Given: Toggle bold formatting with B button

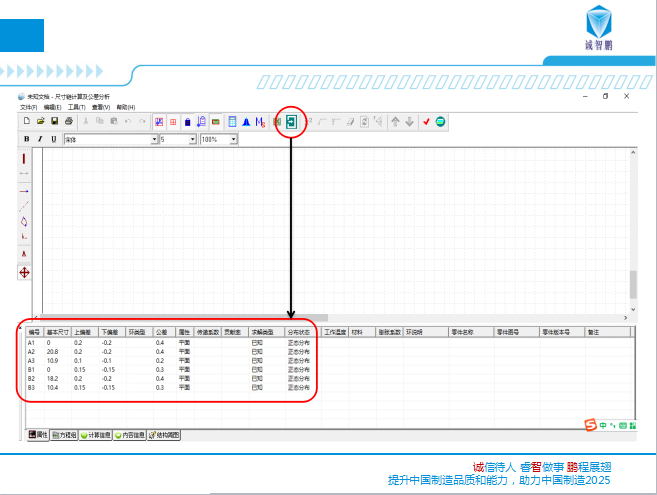Looking at the screenshot, I should pos(27,139).
